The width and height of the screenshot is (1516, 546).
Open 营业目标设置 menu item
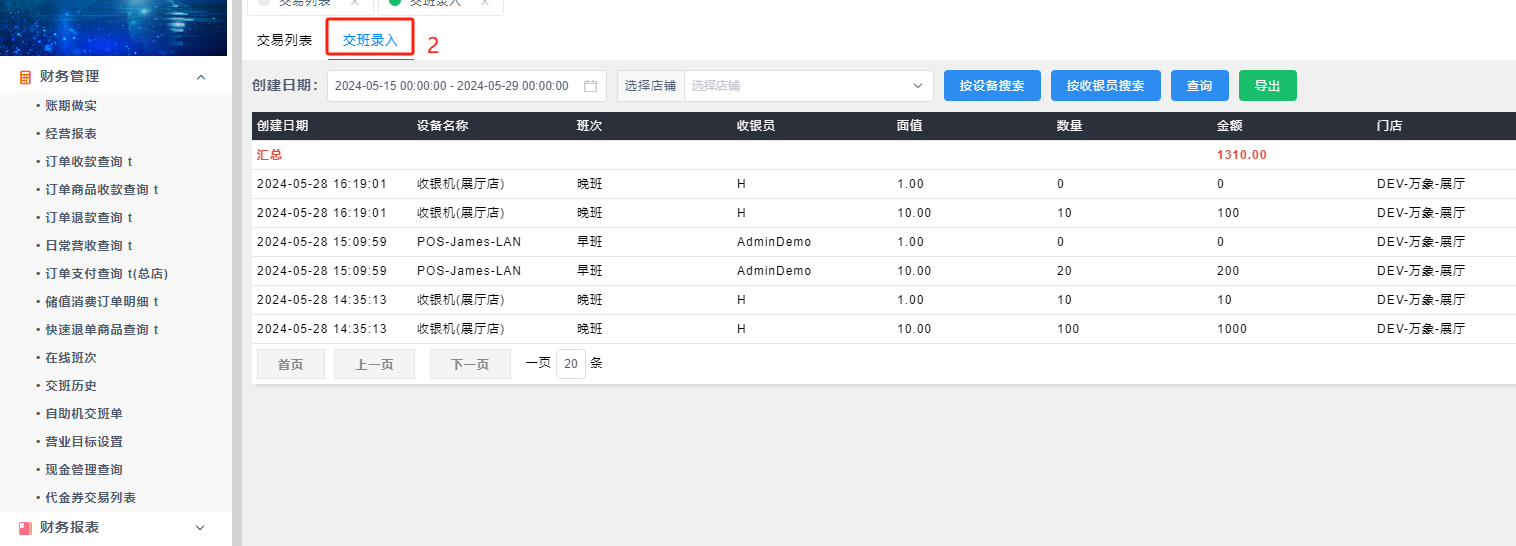tap(84, 441)
